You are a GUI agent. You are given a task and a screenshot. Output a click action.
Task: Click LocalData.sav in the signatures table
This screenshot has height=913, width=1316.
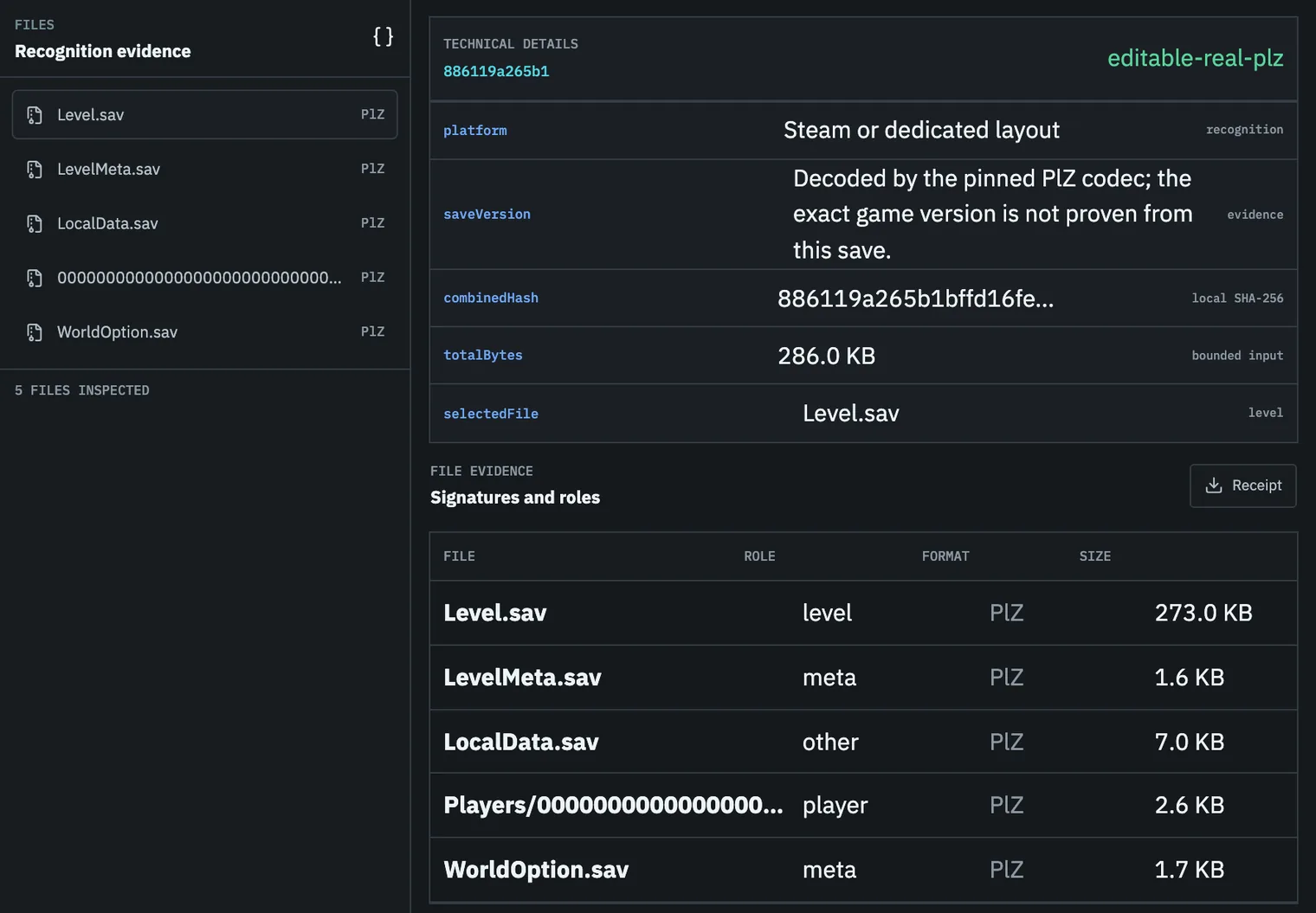[521, 742]
